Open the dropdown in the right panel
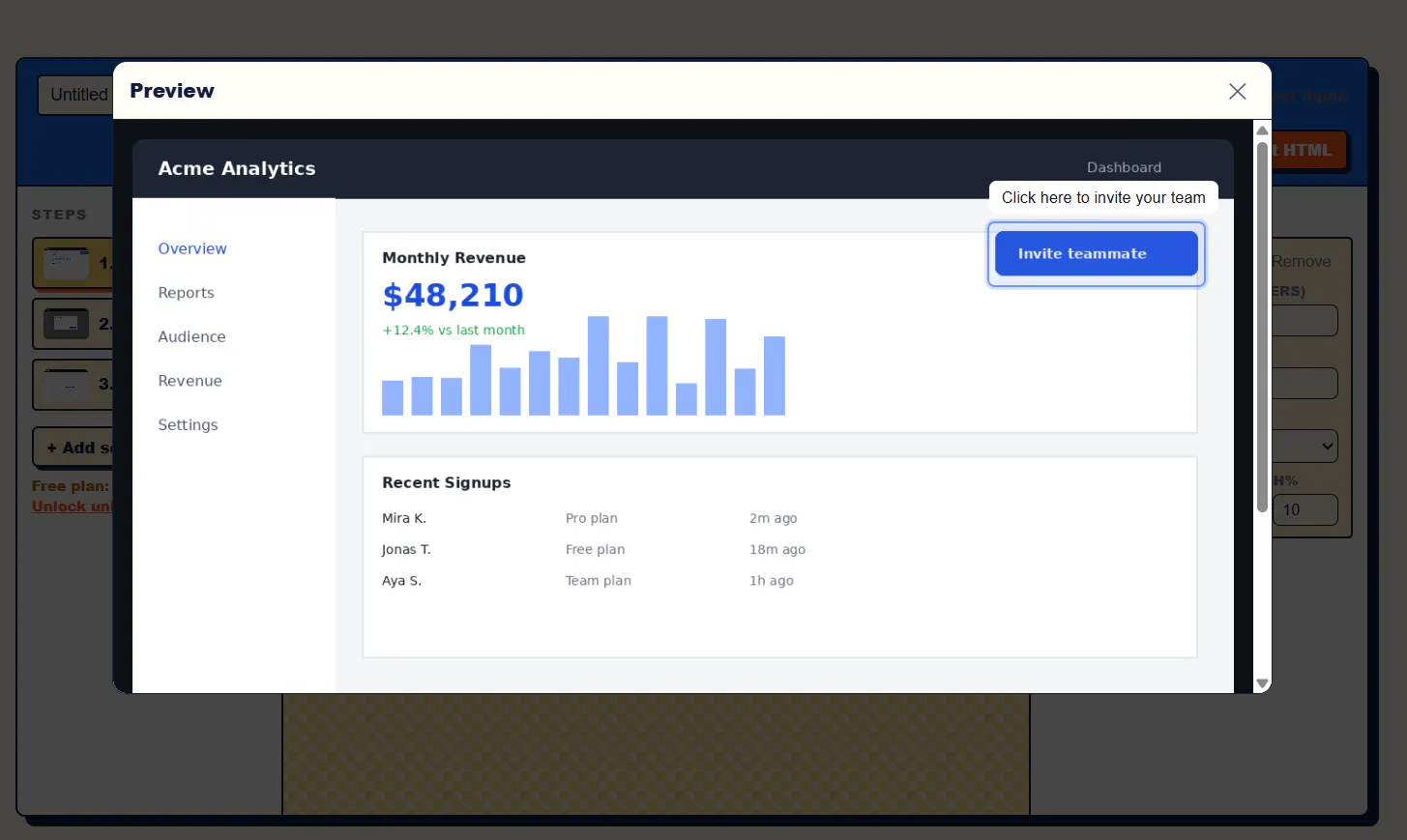1407x840 pixels. [1304, 446]
